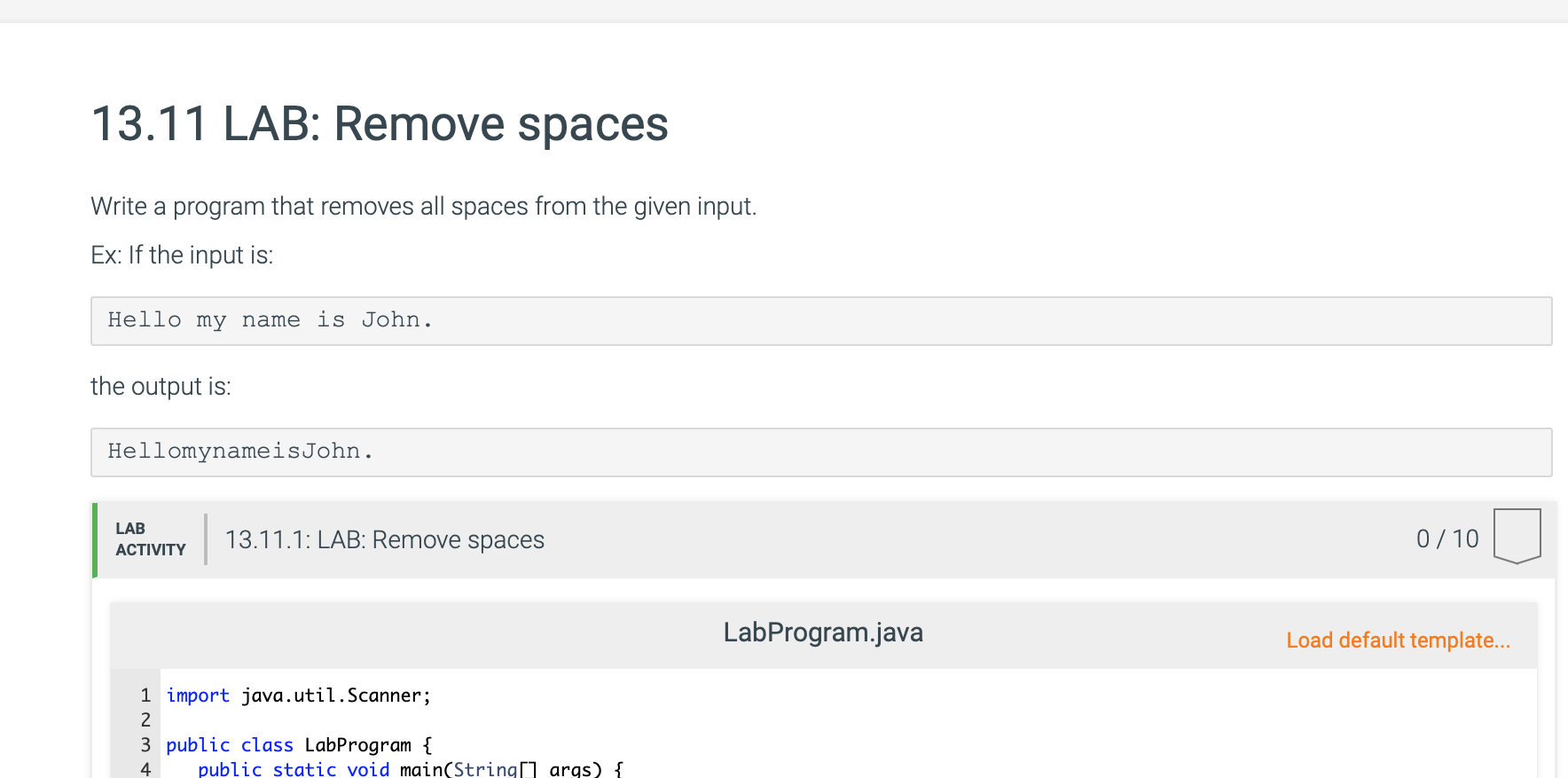The height and width of the screenshot is (778, 1568).
Task: Click line number 3 in editor gutter
Action: (x=145, y=745)
